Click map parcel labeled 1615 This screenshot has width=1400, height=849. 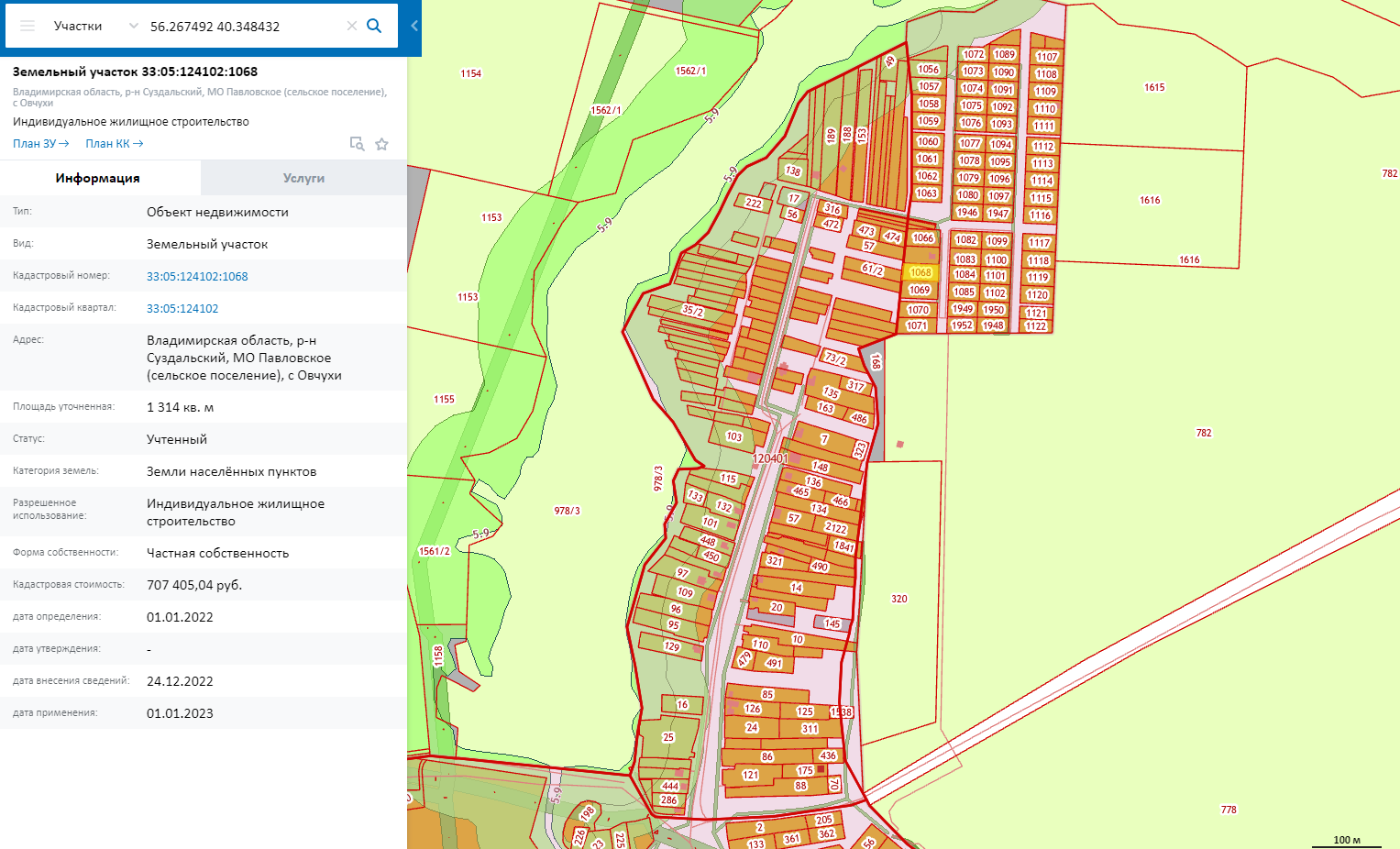tap(1154, 87)
